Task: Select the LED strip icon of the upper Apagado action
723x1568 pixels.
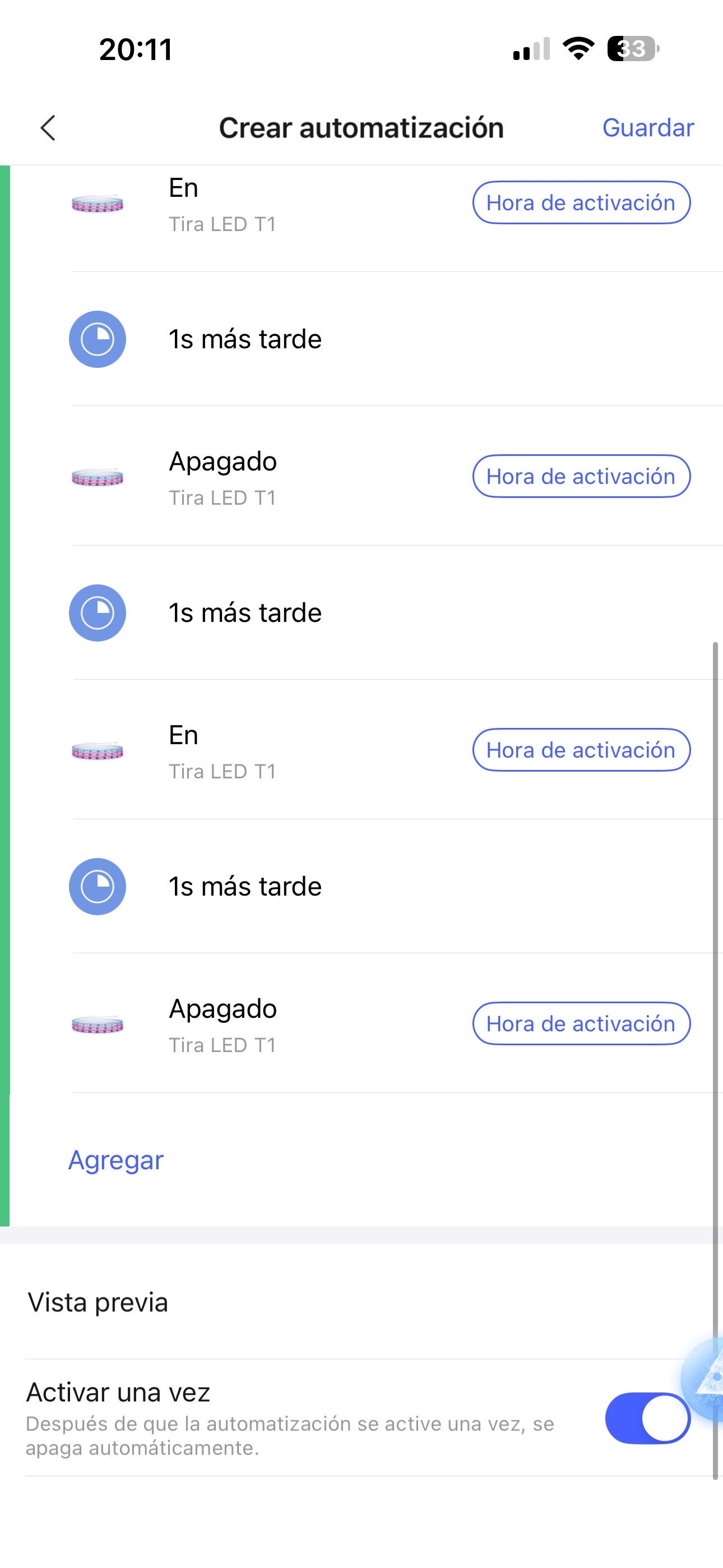Action: tap(98, 477)
